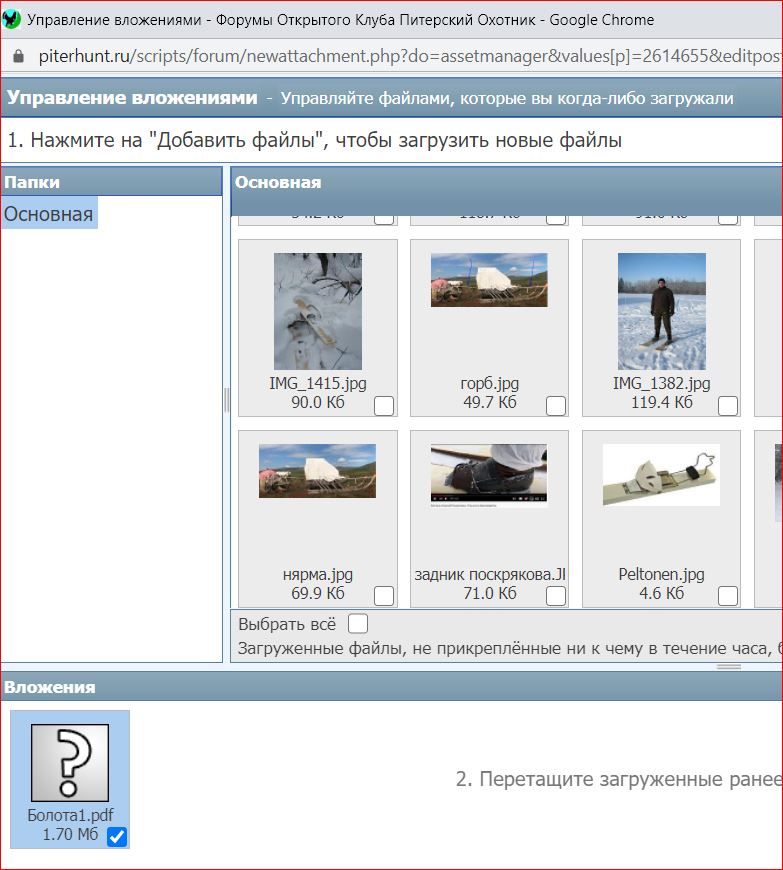Uncheck the Болота1.pdf attachment checkbox
Viewport: 783px width, 870px height.
point(117,836)
